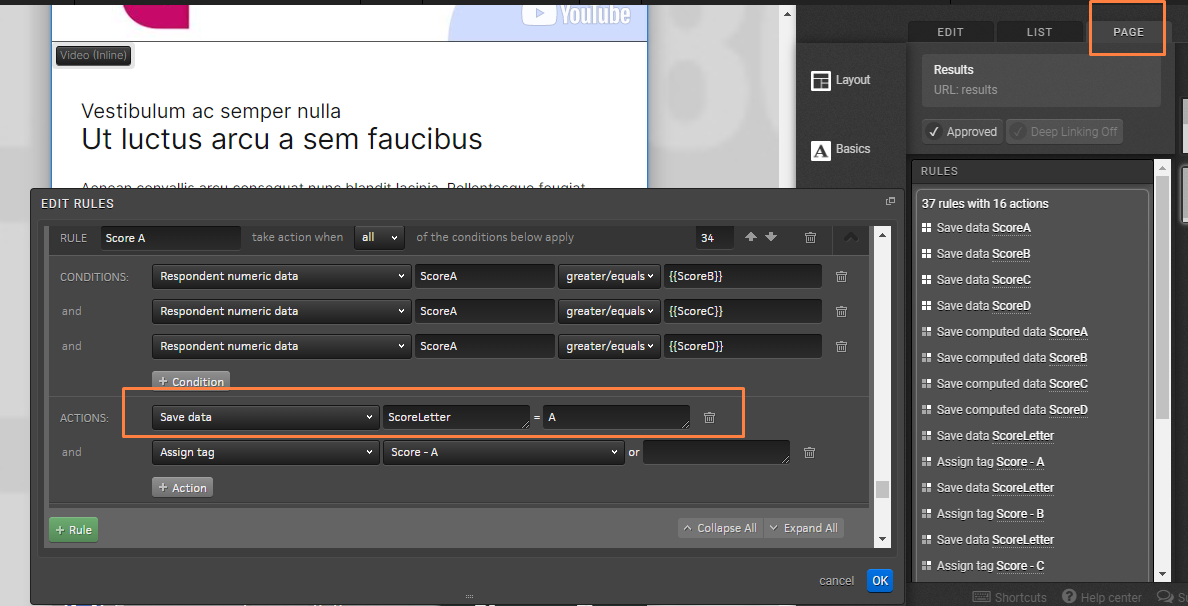
Task: Click the green + Rule button
Action: [74, 529]
